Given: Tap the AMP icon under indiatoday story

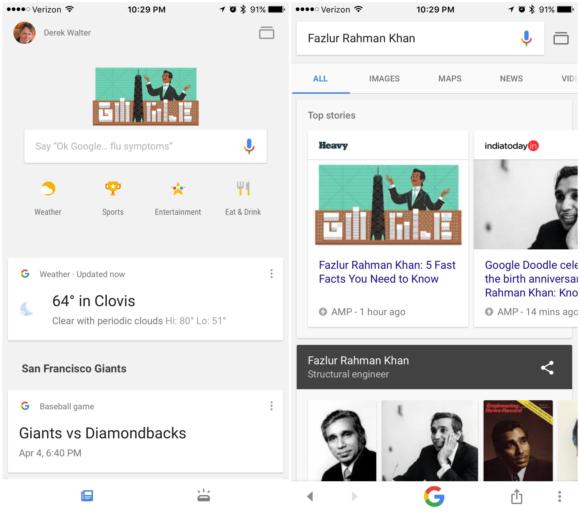Looking at the screenshot, I should (489, 312).
